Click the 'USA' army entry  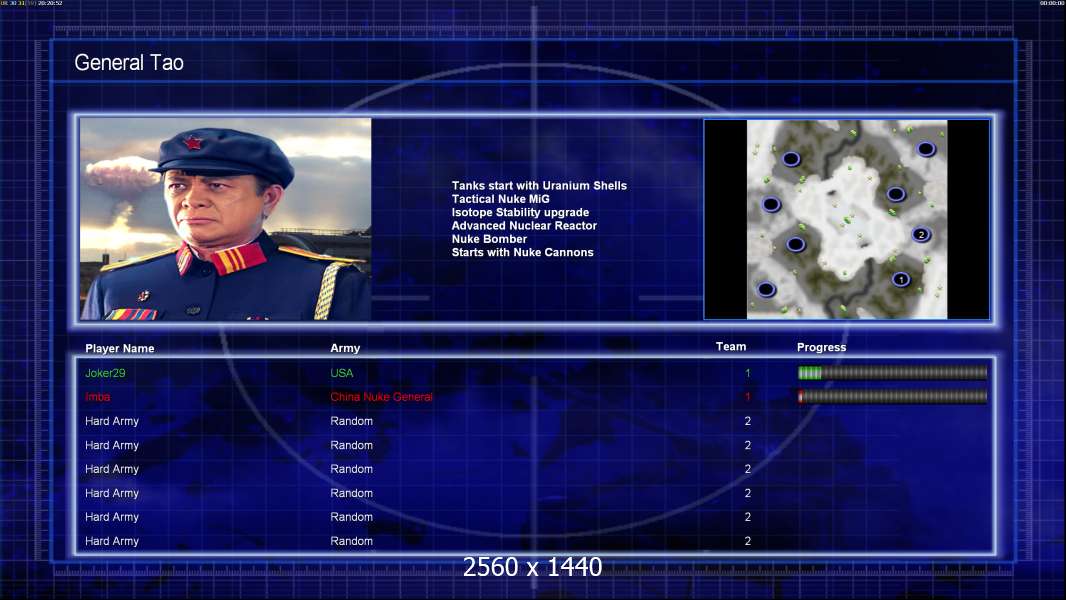pos(342,373)
